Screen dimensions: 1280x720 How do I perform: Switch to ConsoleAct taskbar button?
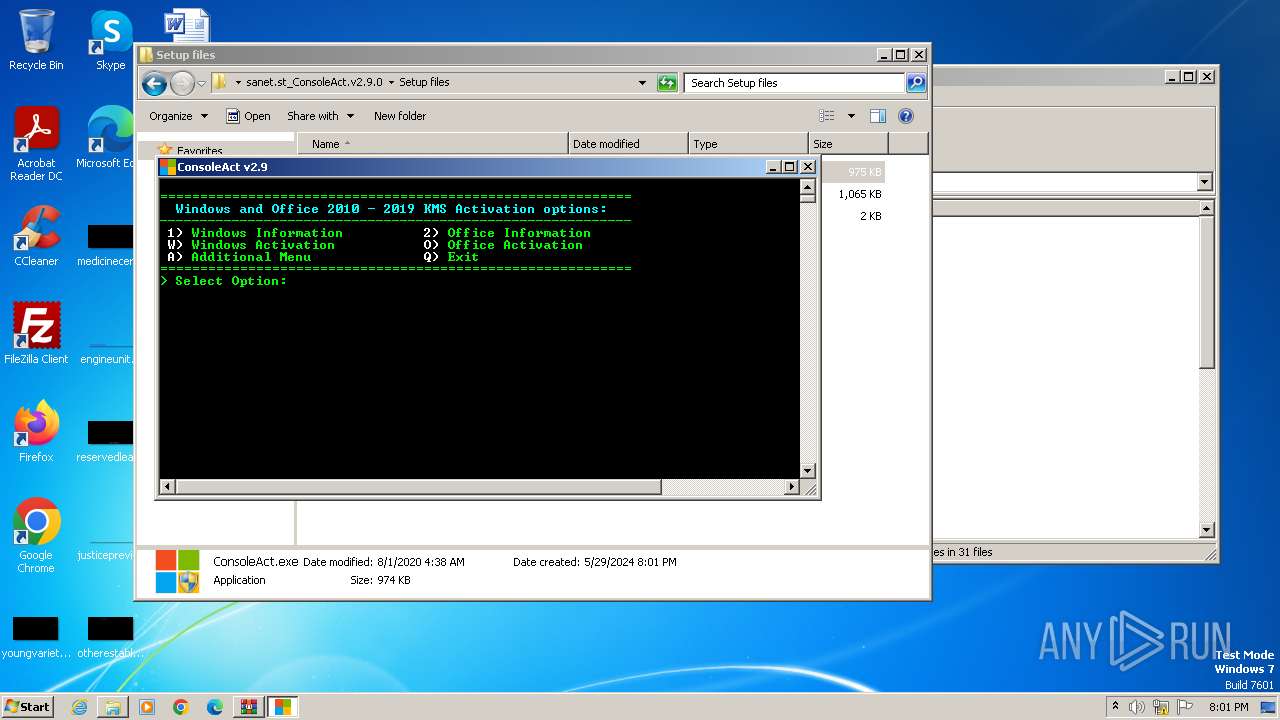(x=282, y=707)
